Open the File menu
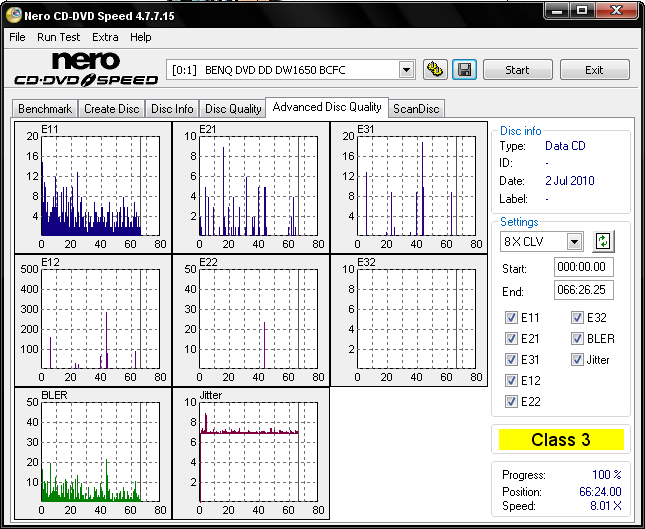 click(x=17, y=37)
